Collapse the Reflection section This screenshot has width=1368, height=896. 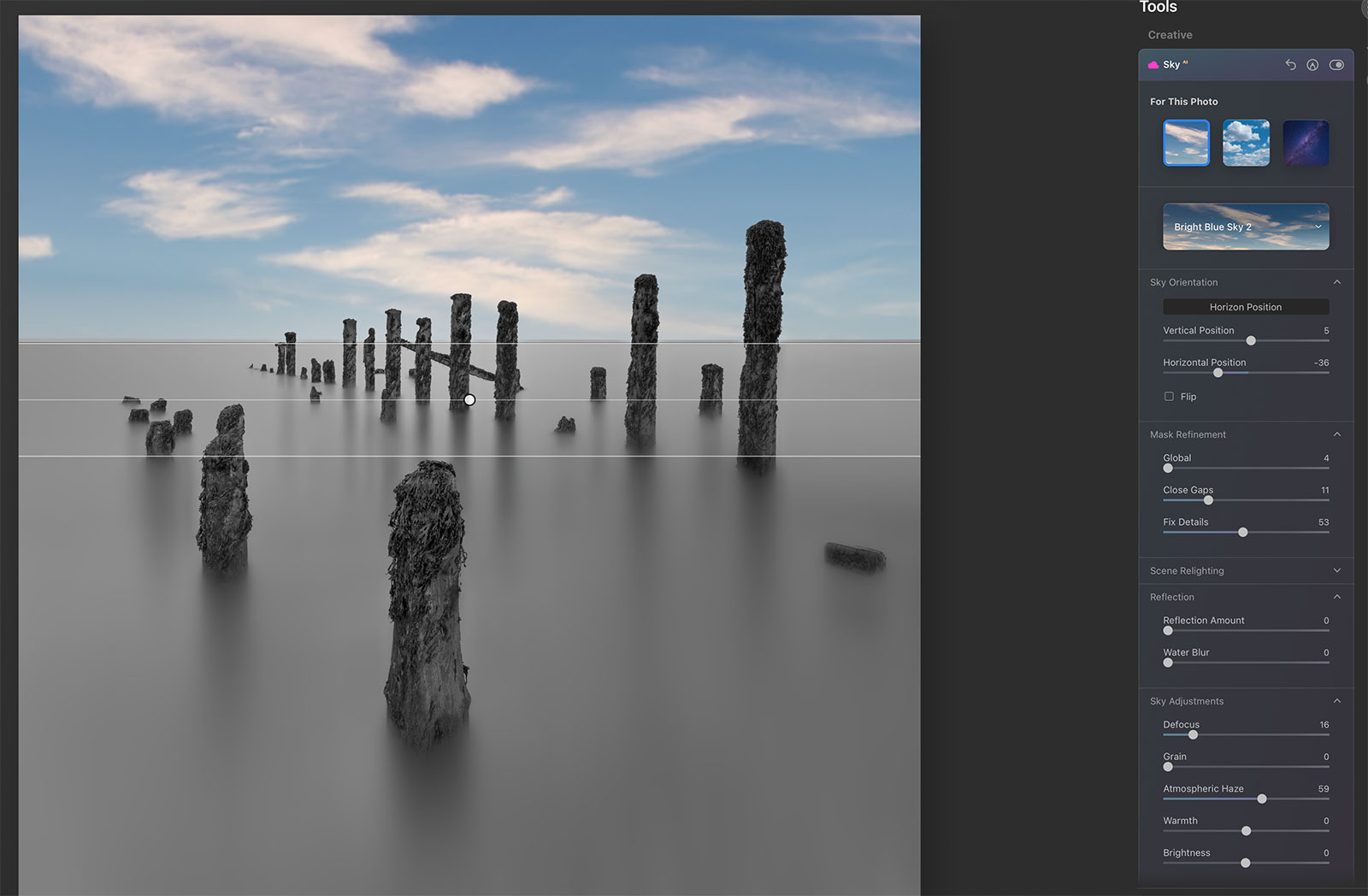[x=1337, y=597]
